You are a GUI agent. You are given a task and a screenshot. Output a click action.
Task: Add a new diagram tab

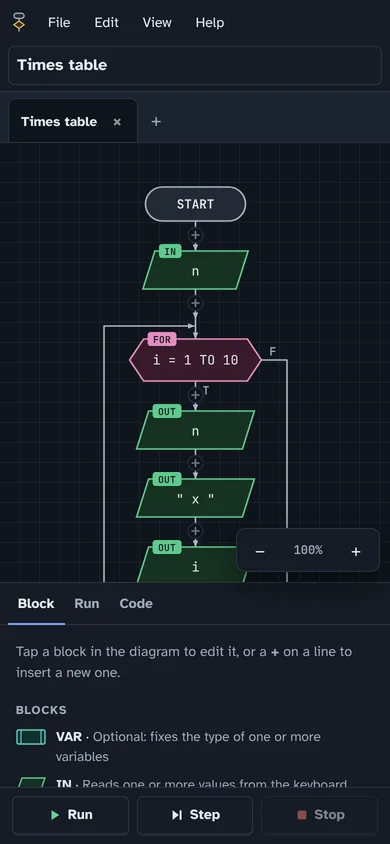156,122
